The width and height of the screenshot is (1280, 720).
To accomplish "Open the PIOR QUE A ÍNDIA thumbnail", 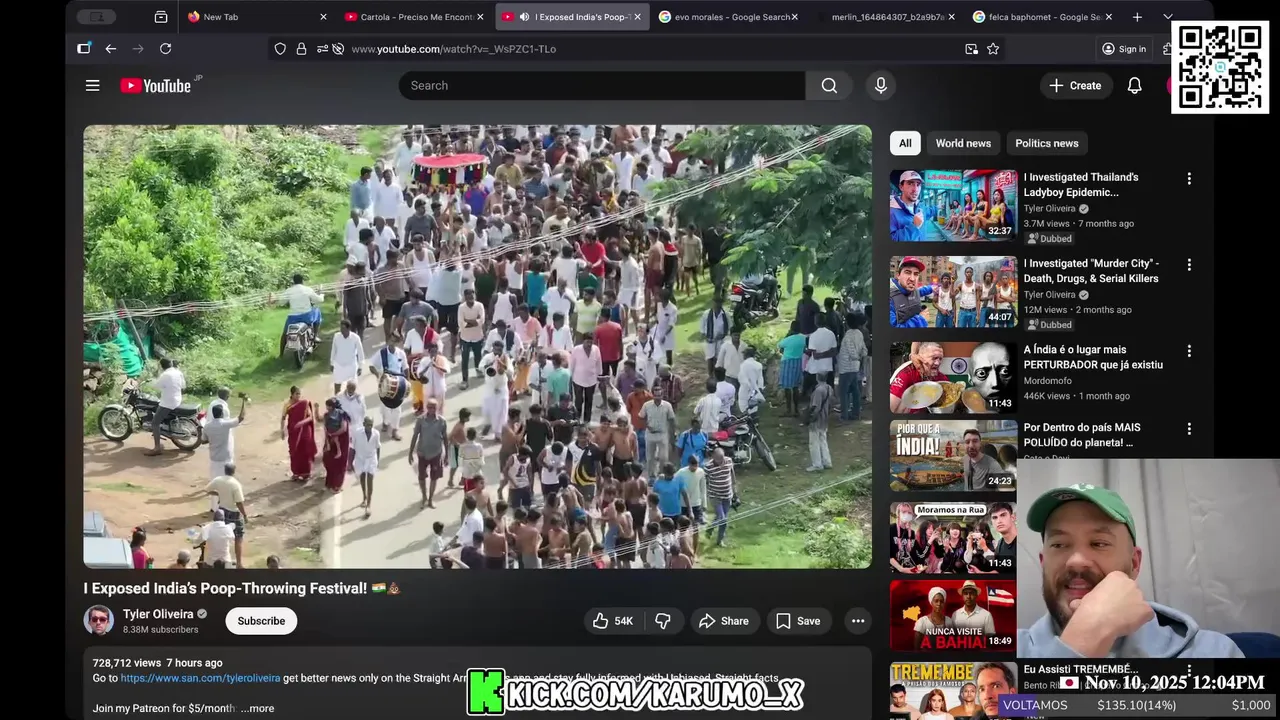I will click(953, 455).
